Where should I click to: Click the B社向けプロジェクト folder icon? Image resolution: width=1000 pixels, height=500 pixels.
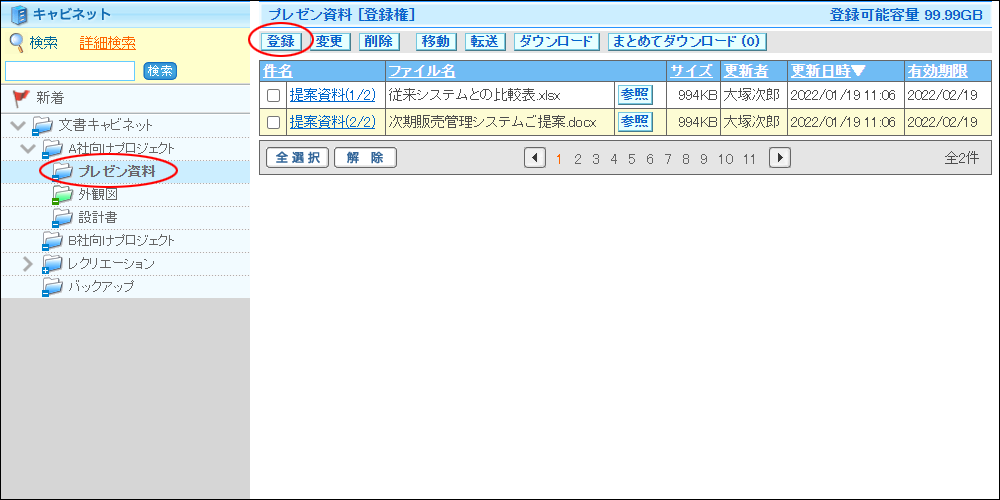click(x=52, y=240)
